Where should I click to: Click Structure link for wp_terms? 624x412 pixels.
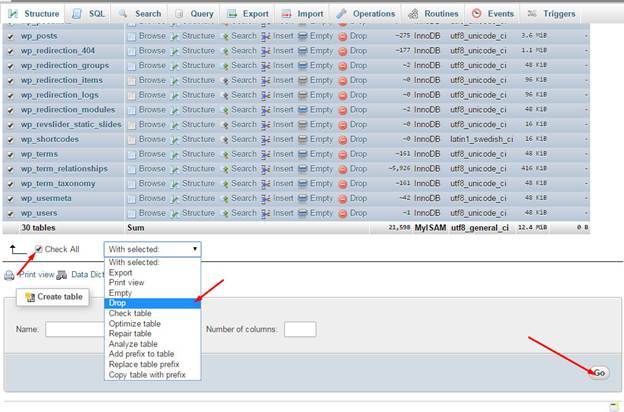pyautogui.click(x=198, y=154)
